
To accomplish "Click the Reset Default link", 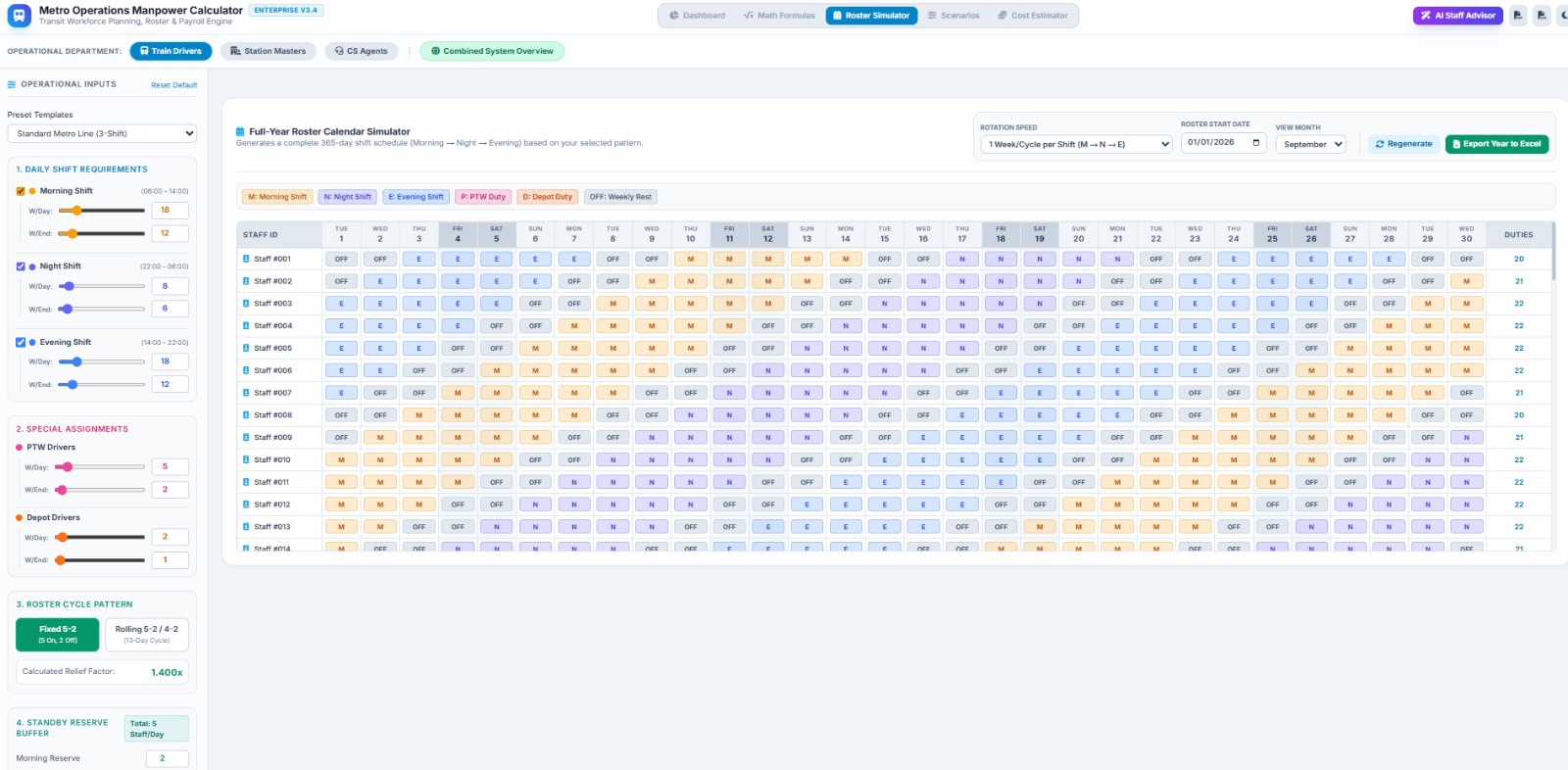I will coord(173,85).
